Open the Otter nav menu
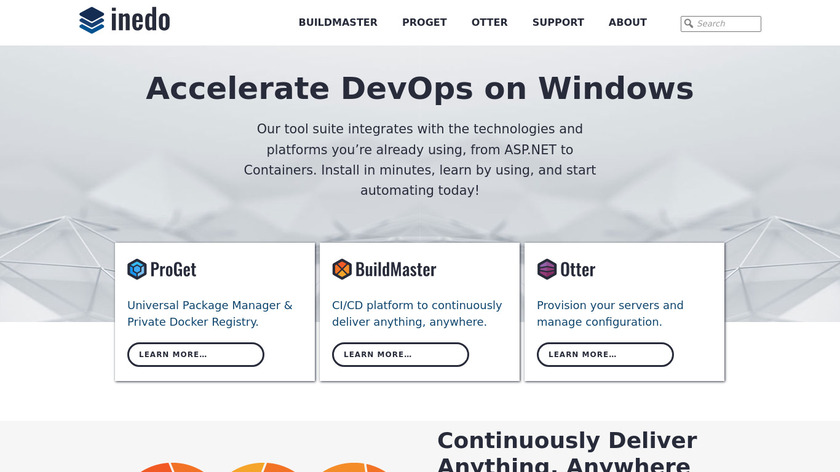Viewport: 840px width, 472px height. point(489,23)
